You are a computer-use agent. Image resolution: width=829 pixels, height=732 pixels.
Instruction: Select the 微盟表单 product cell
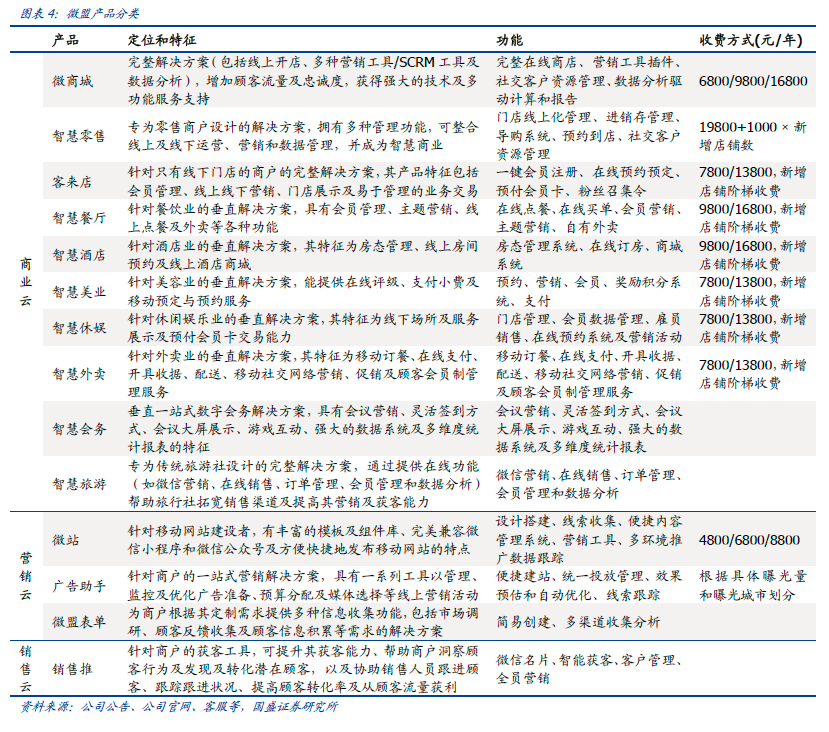[x=79, y=622]
